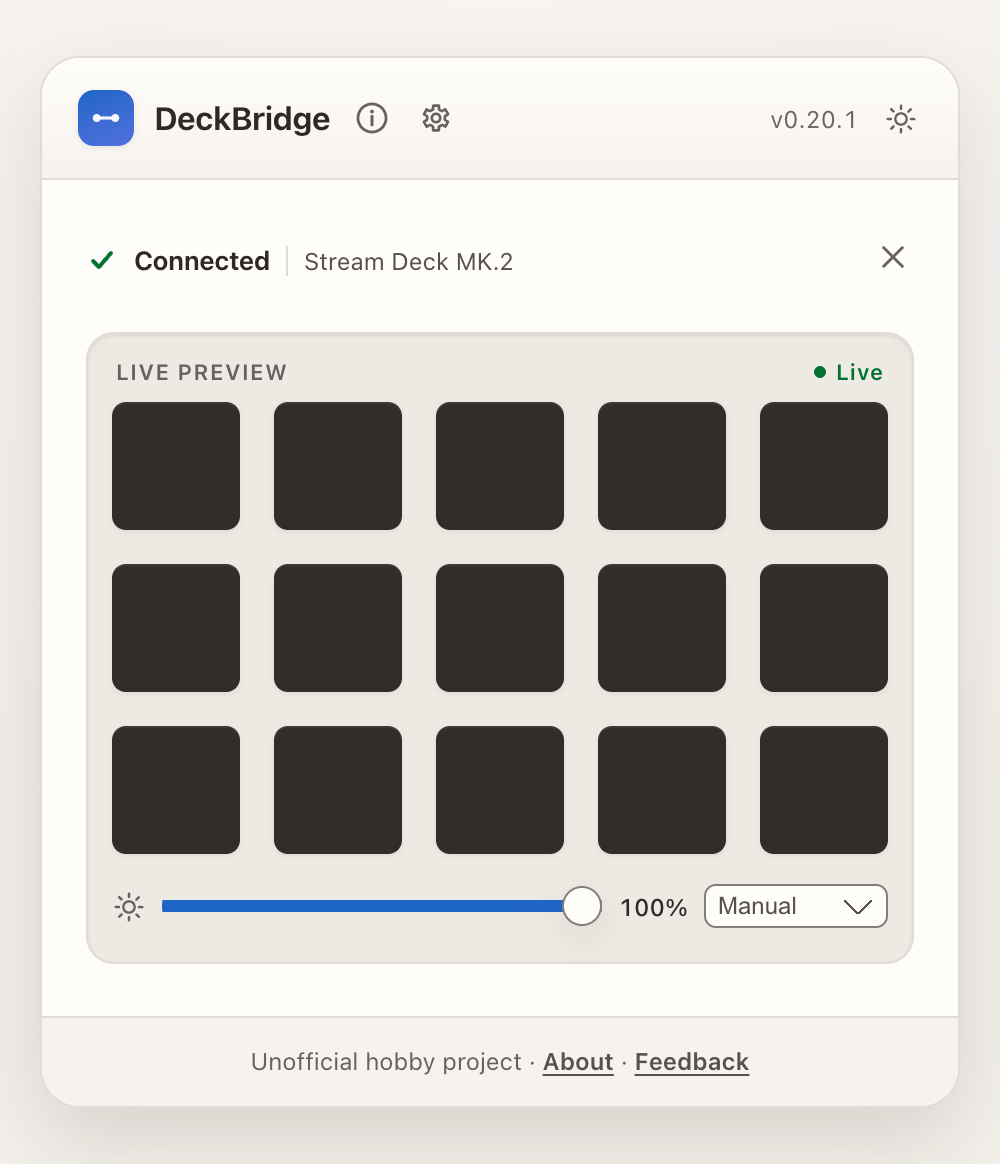Select fifth key in middle row of preview
Image resolution: width=1000 pixels, height=1164 pixels.
coord(823,628)
